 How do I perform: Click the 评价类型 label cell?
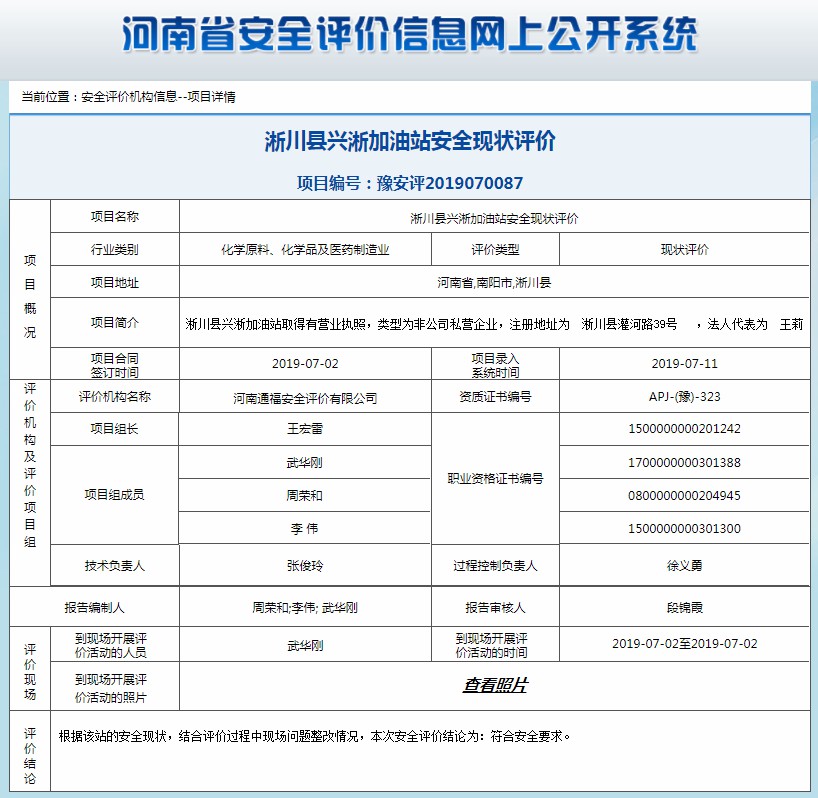(x=495, y=249)
